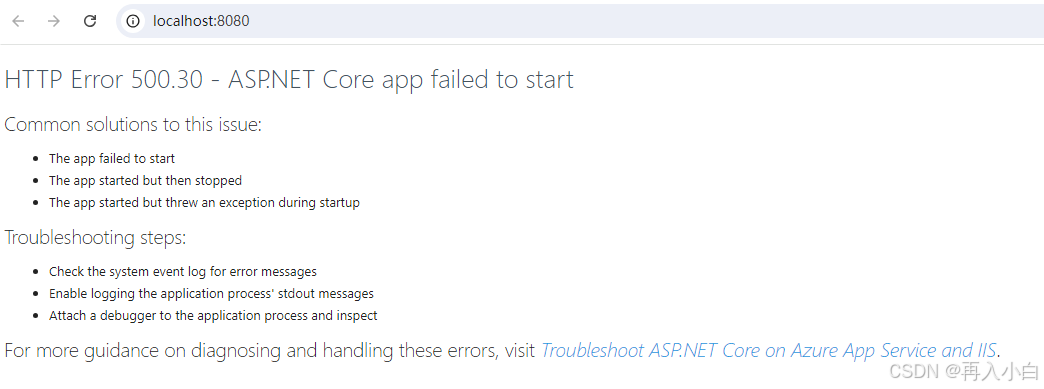Click the 'Enable logging the application process' bullet
Screen dimensions: 1044x389
pyautogui.click(x=211, y=294)
